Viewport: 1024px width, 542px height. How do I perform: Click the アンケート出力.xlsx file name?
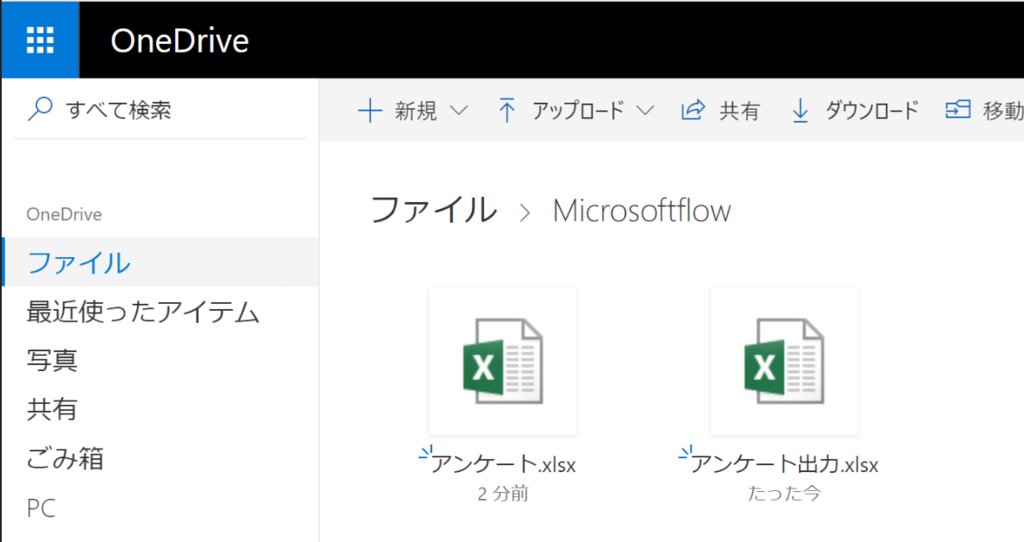(784, 464)
